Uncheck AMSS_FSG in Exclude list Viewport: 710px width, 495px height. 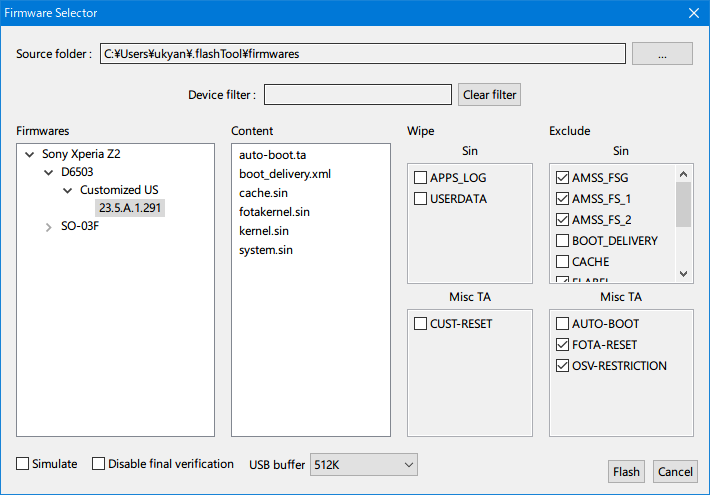[562, 178]
